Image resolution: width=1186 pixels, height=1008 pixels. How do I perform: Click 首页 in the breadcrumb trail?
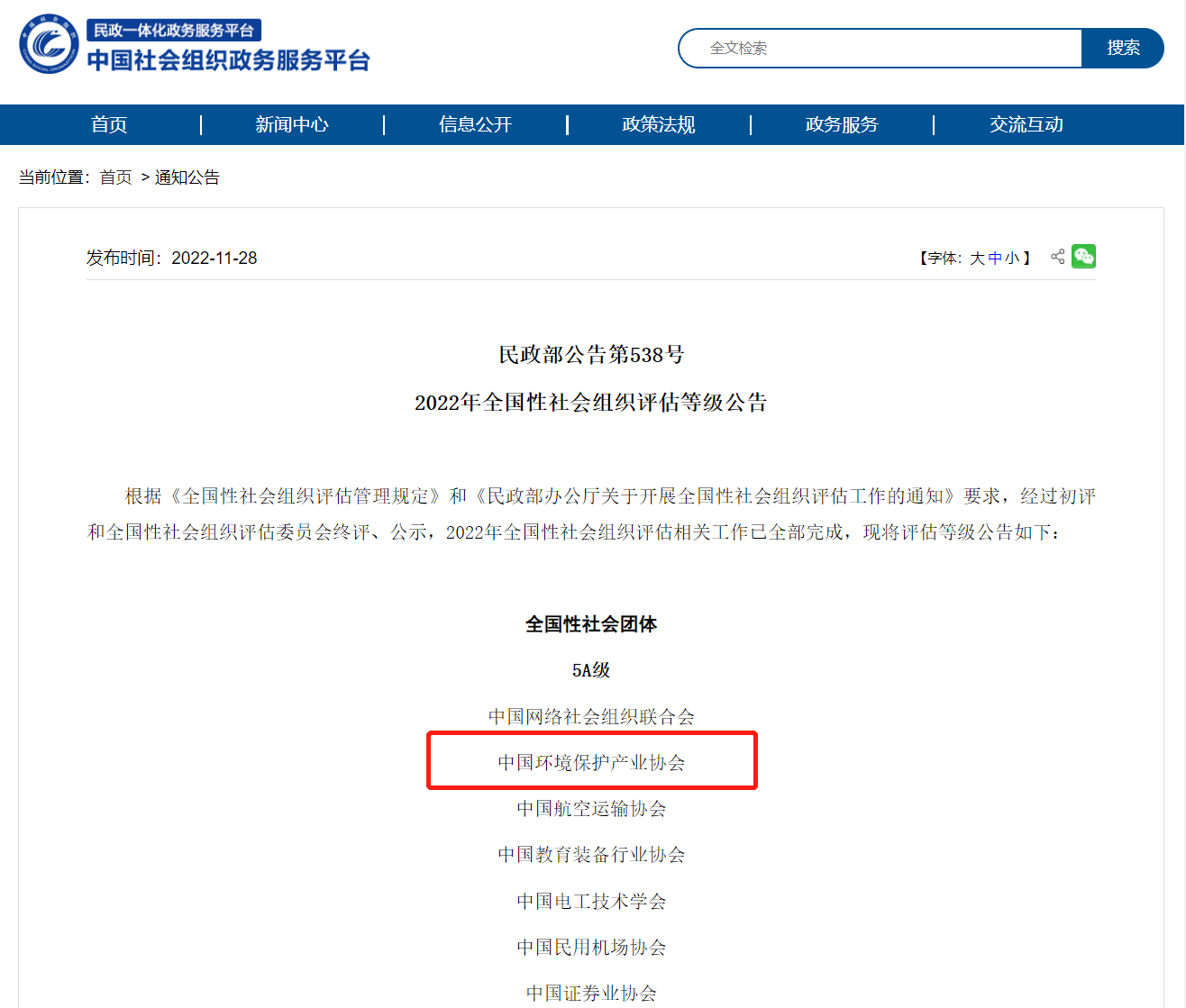click(x=115, y=177)
